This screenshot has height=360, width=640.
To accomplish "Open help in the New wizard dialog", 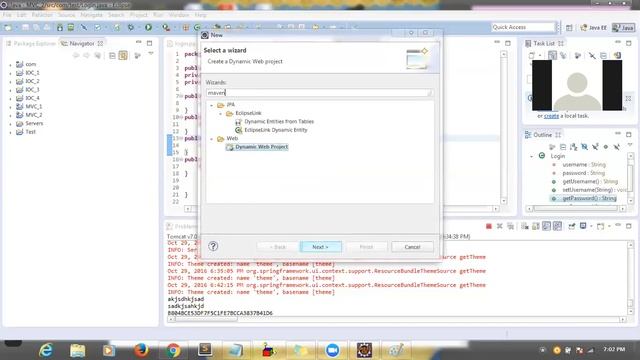I will coord(213,246).
